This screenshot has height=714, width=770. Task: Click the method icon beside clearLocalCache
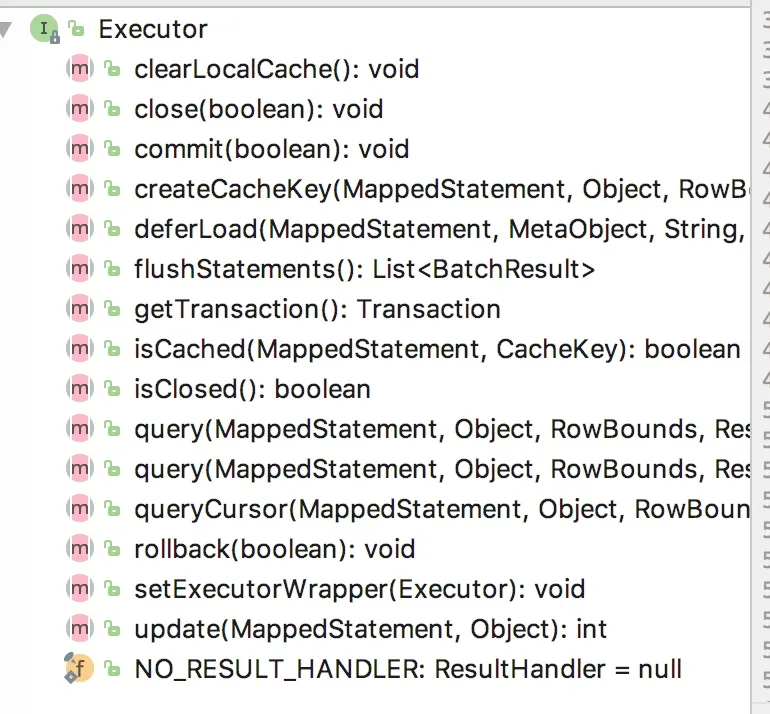(x=79, y=69)
